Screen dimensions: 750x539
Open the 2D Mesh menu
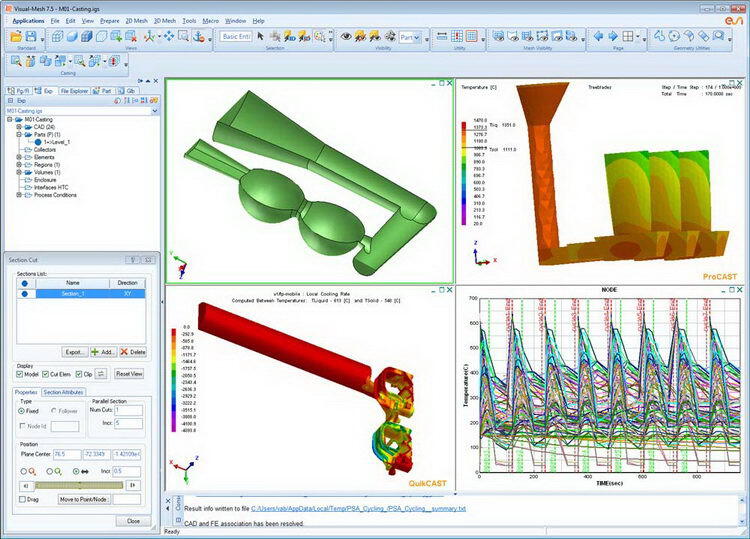point(136,20)
